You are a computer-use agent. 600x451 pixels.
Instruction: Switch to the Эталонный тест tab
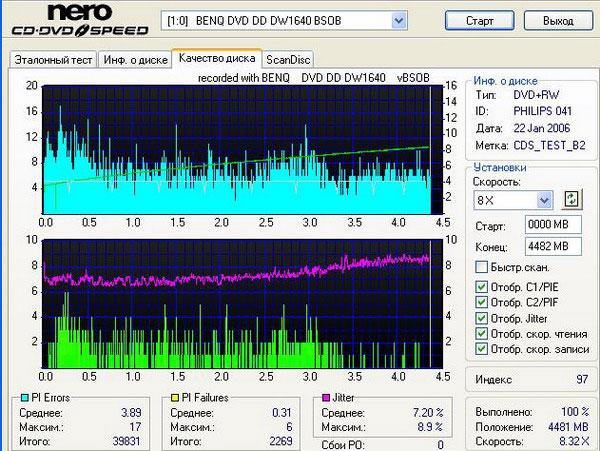pos(53,60)
